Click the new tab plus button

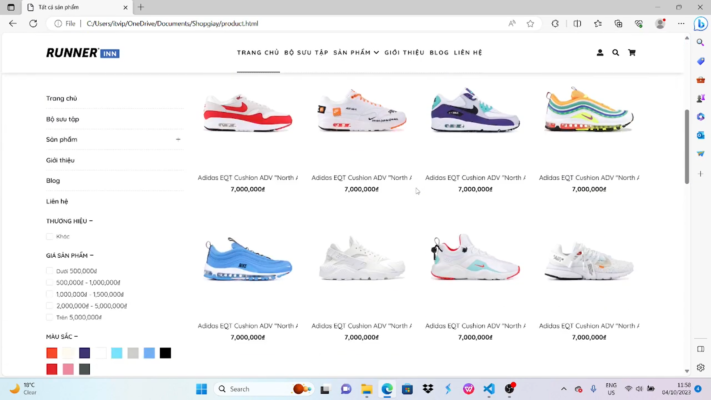click(141, 7)
